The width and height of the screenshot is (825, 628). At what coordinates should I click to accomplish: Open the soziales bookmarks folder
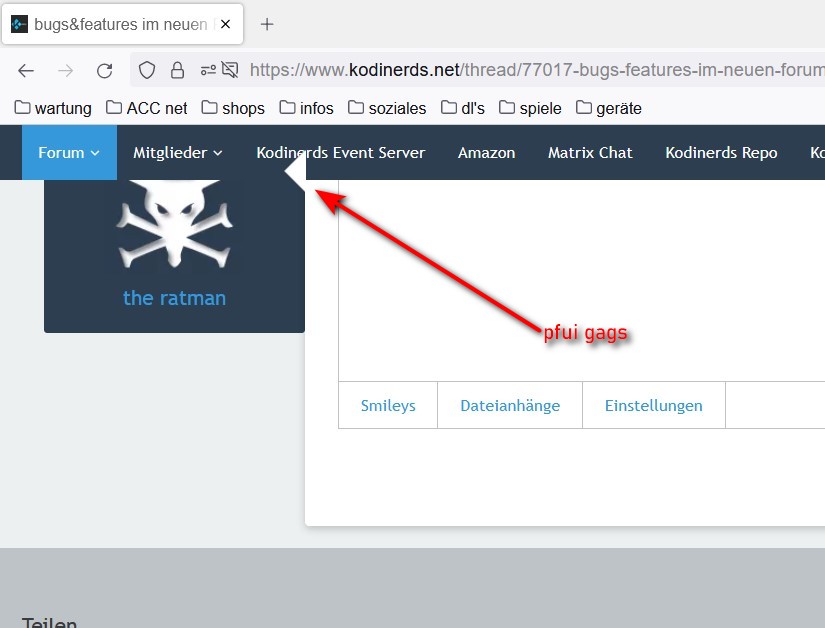point(387,108)
